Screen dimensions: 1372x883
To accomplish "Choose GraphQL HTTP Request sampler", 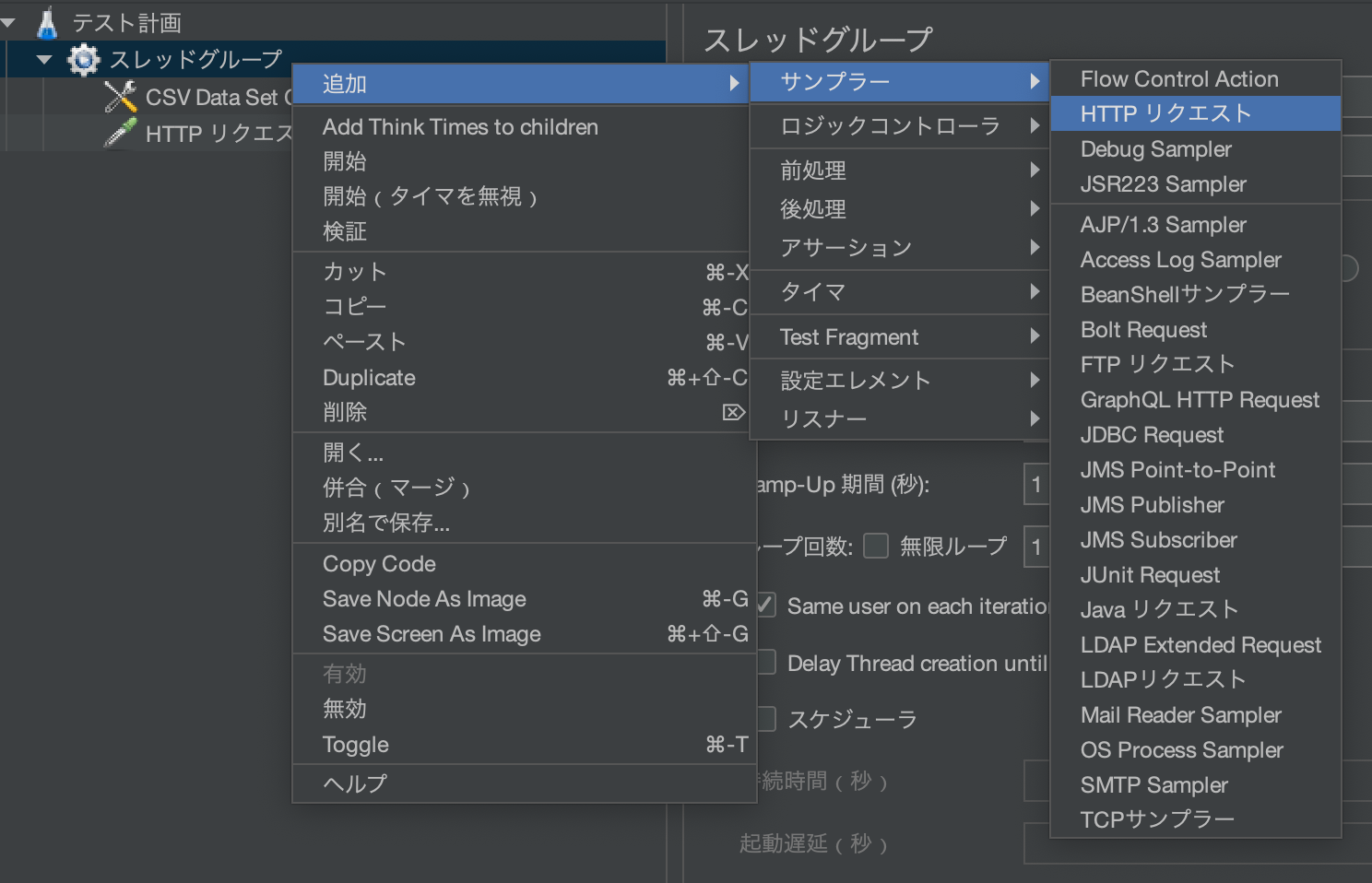I will [1199, 399].
